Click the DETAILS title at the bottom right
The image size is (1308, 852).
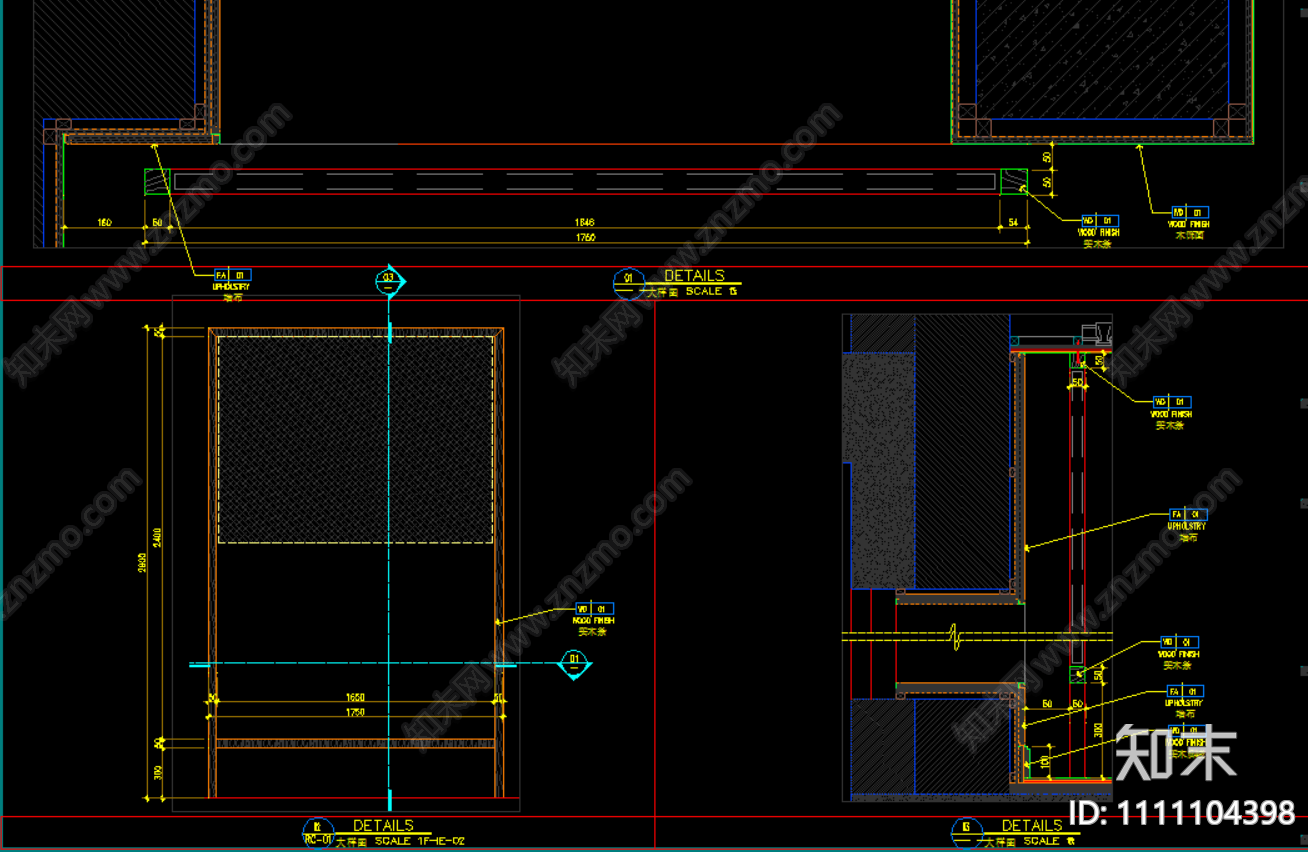tap(1032, 826)
